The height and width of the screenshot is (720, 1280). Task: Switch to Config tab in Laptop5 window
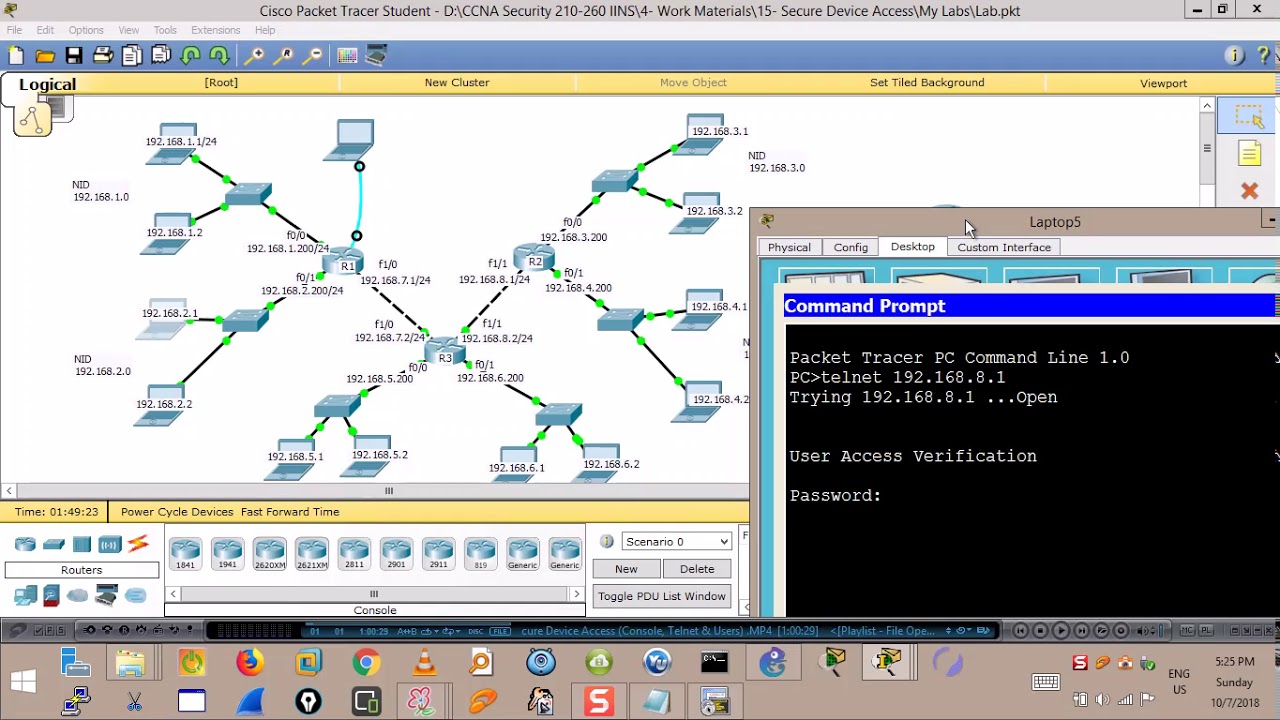point(851,247)
